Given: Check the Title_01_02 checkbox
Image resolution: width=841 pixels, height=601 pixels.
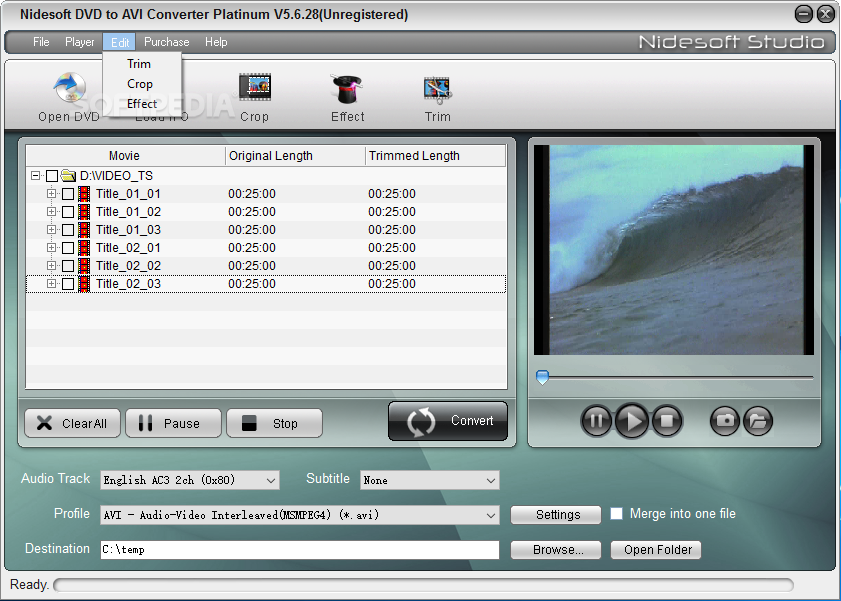Looking at the screenshot, I should pos(68,212).
